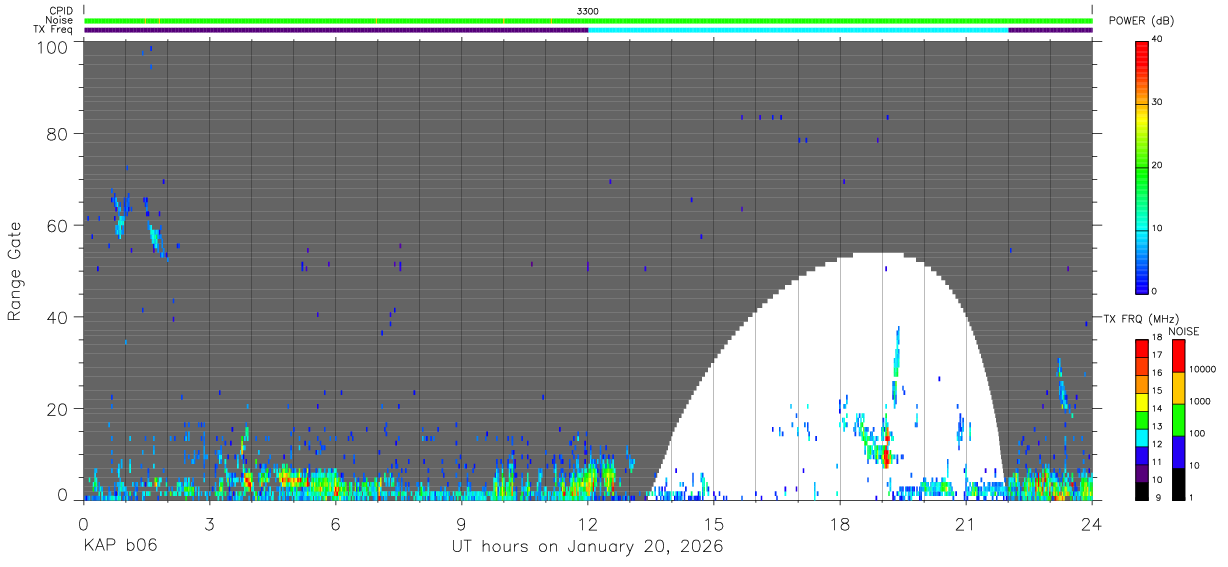This screenshot has height=567, width=1228.
Task: Select the 13 label in TX FRQ legend
Action: pos(1156,427)
